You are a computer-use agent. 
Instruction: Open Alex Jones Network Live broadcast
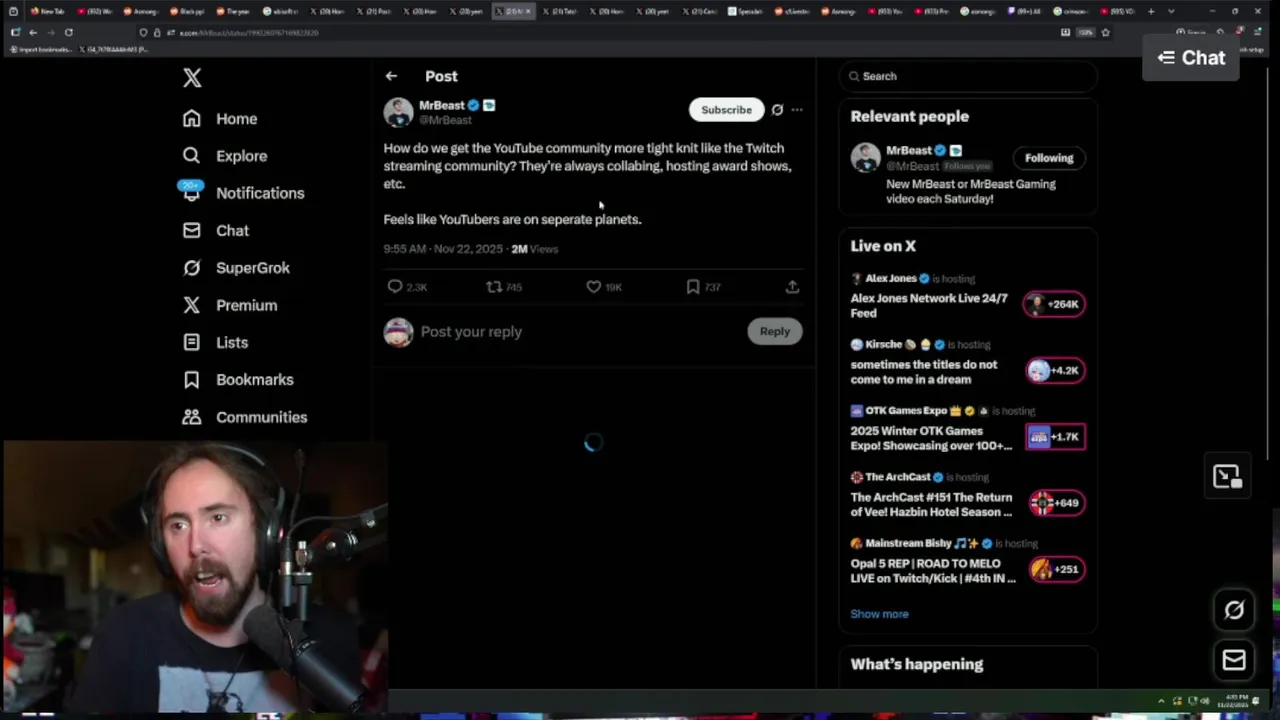pos(929,305)
